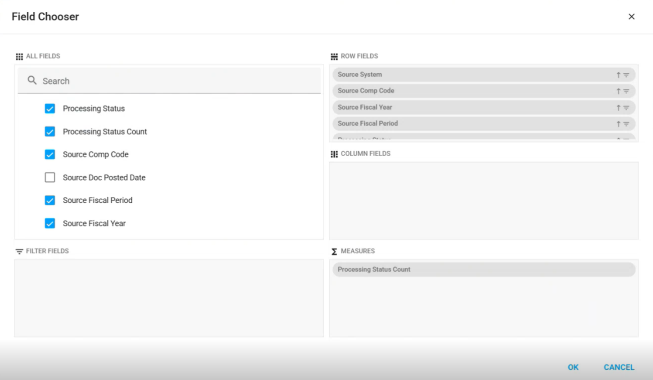This screenshot has width=653, height=380.
Task: Click CANCEL to discard changes
Action: click(619, 367)
